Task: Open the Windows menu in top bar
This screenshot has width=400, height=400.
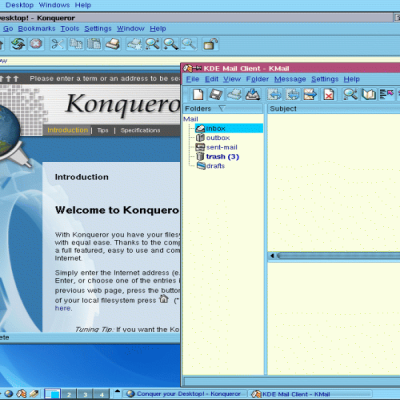Action: 54,5
